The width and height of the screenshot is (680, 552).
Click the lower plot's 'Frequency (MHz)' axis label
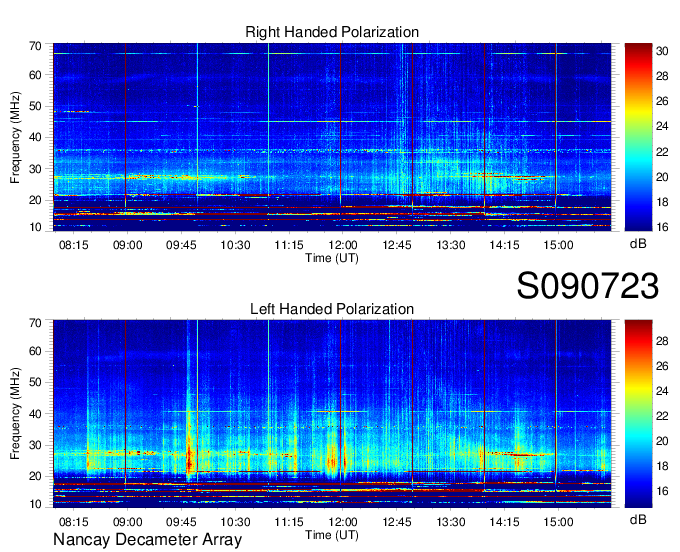[15, 414]
